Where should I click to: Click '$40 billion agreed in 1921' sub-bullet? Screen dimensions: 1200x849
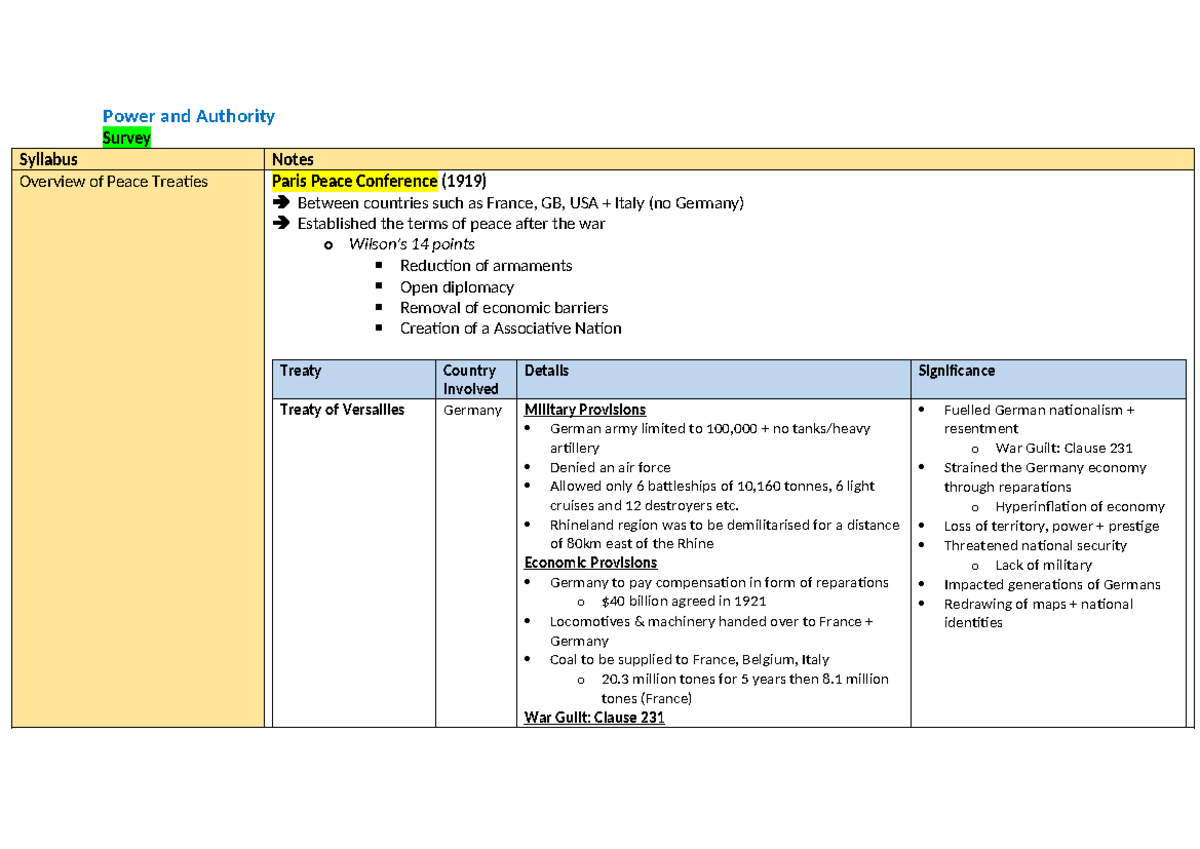(x=684, y=602)
